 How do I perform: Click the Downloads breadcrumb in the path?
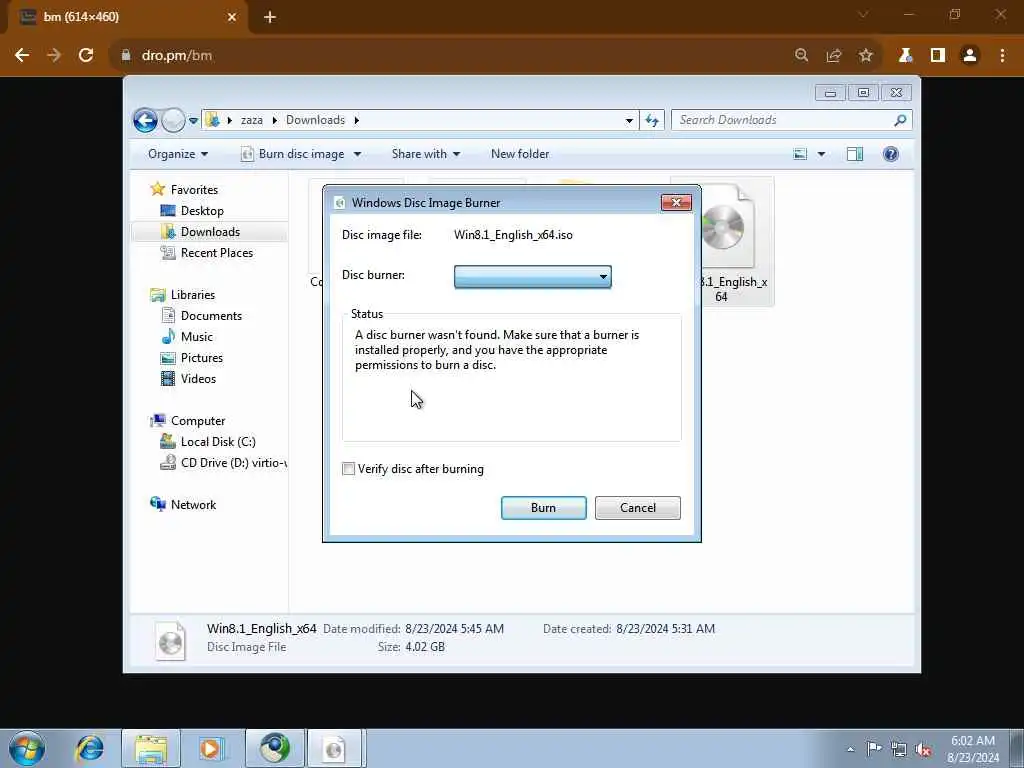click(x=315, y=120)
